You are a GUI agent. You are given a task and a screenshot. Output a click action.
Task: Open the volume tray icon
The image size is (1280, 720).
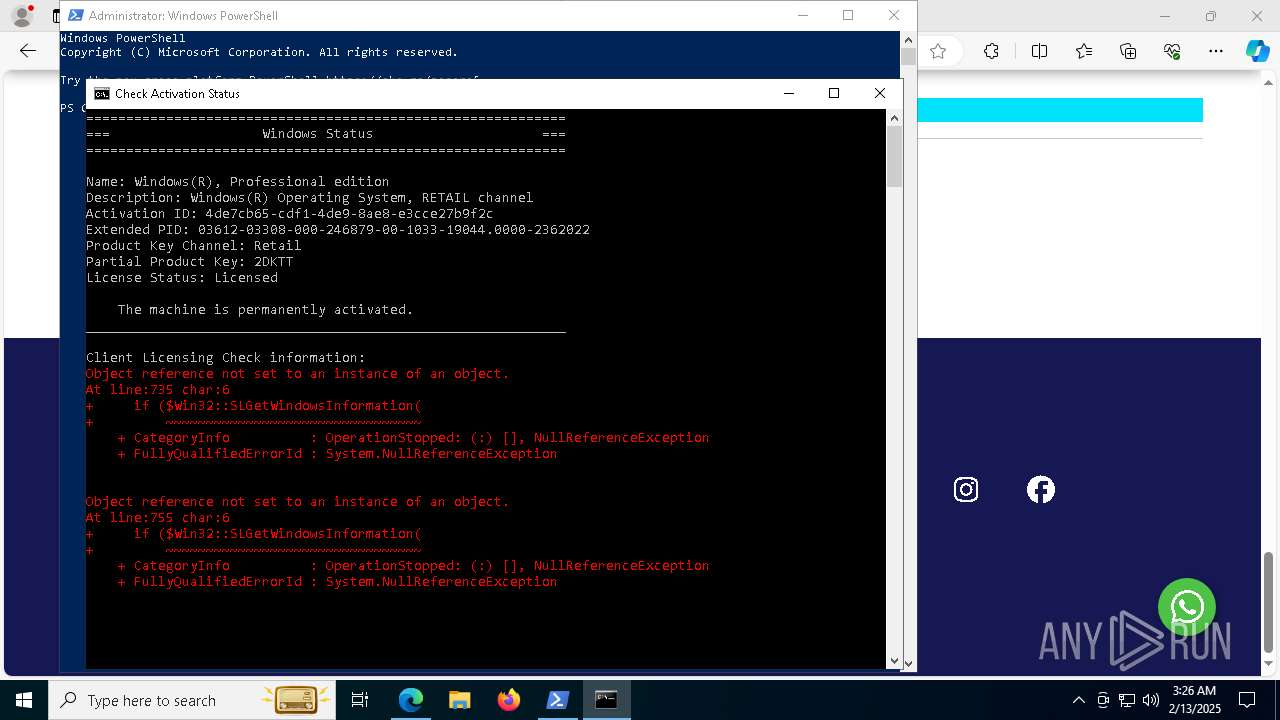[1151, 700]
